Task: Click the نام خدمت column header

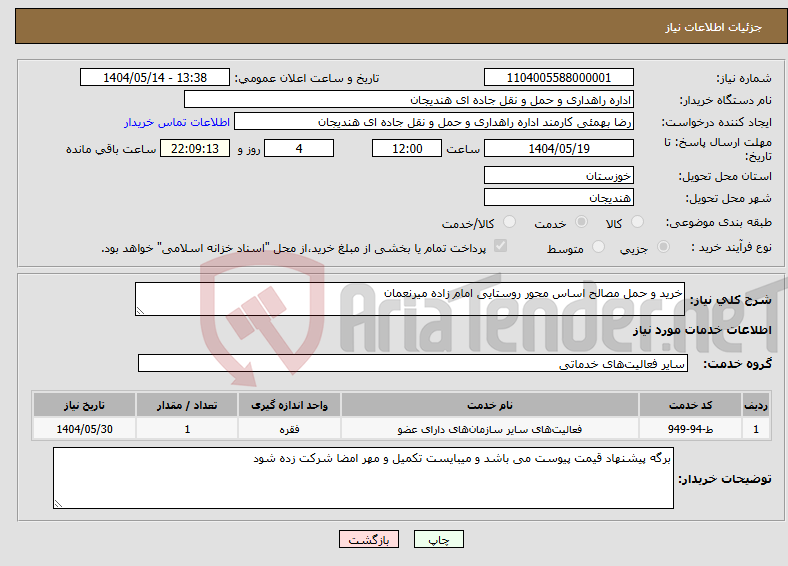Action: 490,405
